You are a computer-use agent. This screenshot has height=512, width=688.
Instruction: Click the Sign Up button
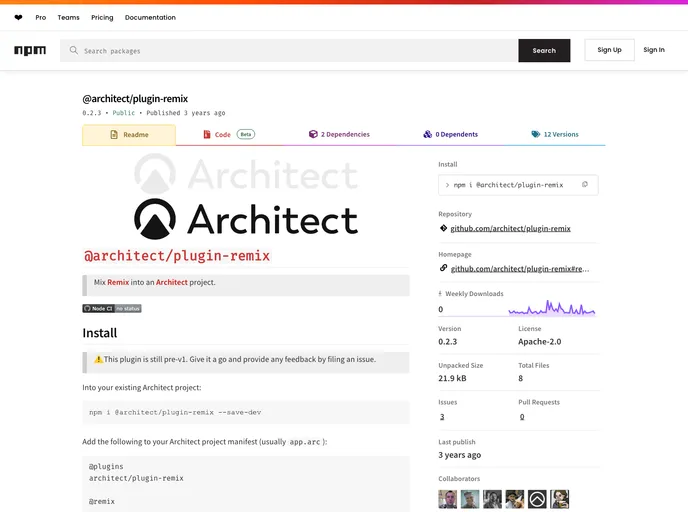[x=609, y=50]
